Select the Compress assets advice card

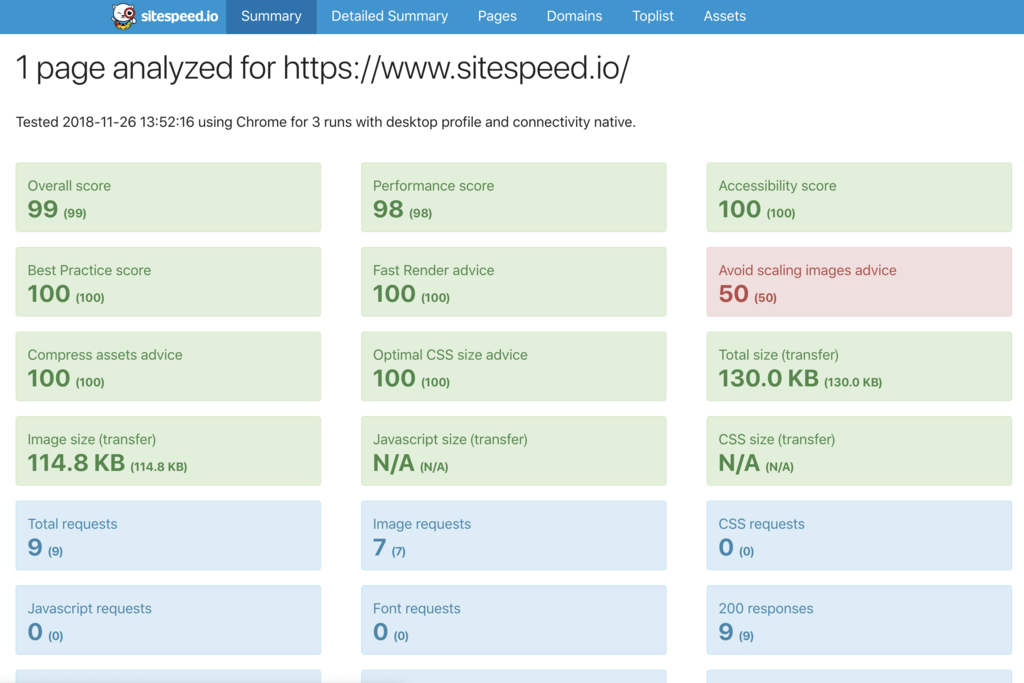pos(168,366)
